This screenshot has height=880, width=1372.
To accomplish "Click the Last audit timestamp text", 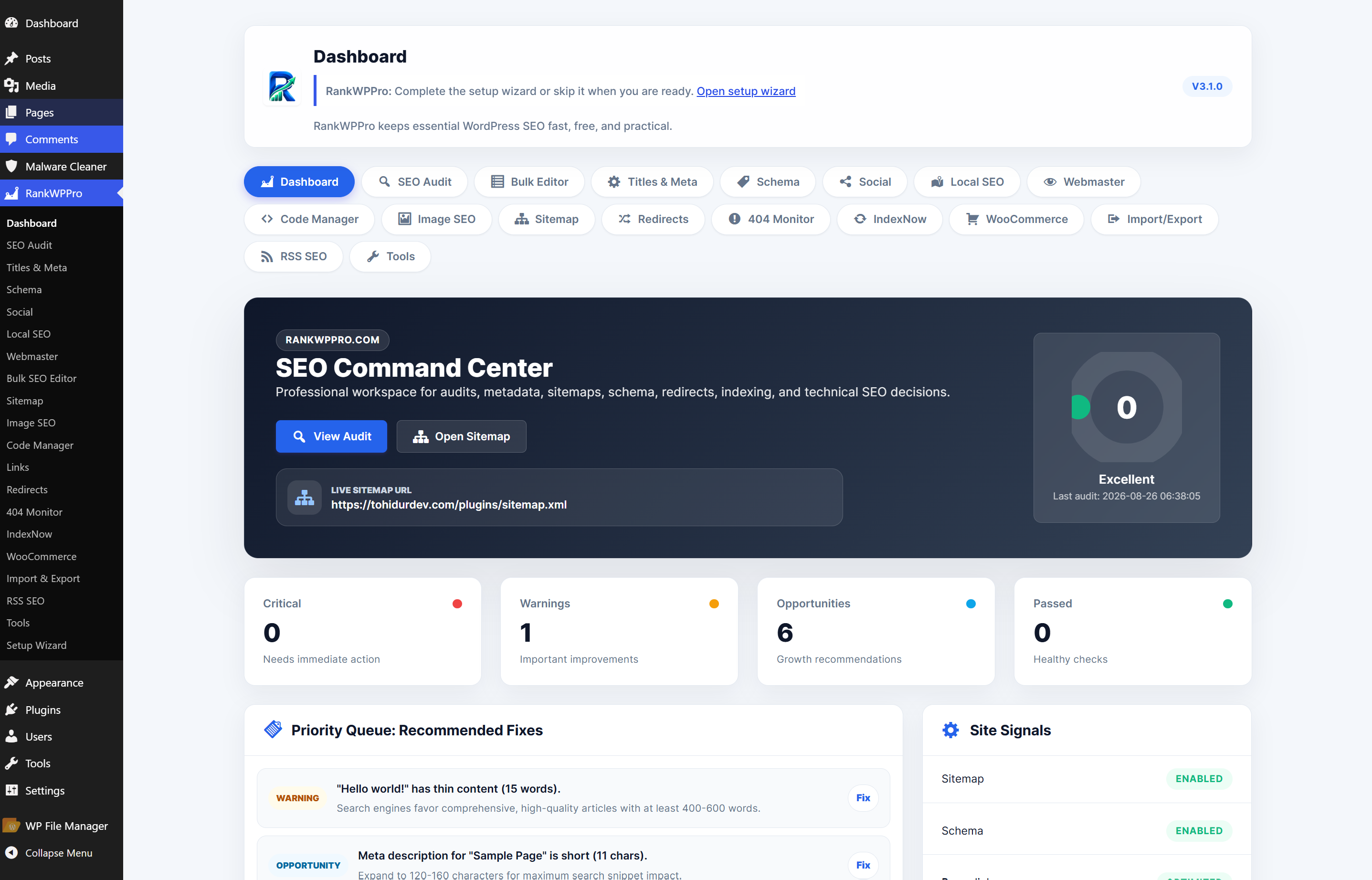I will coord(1127,496).
